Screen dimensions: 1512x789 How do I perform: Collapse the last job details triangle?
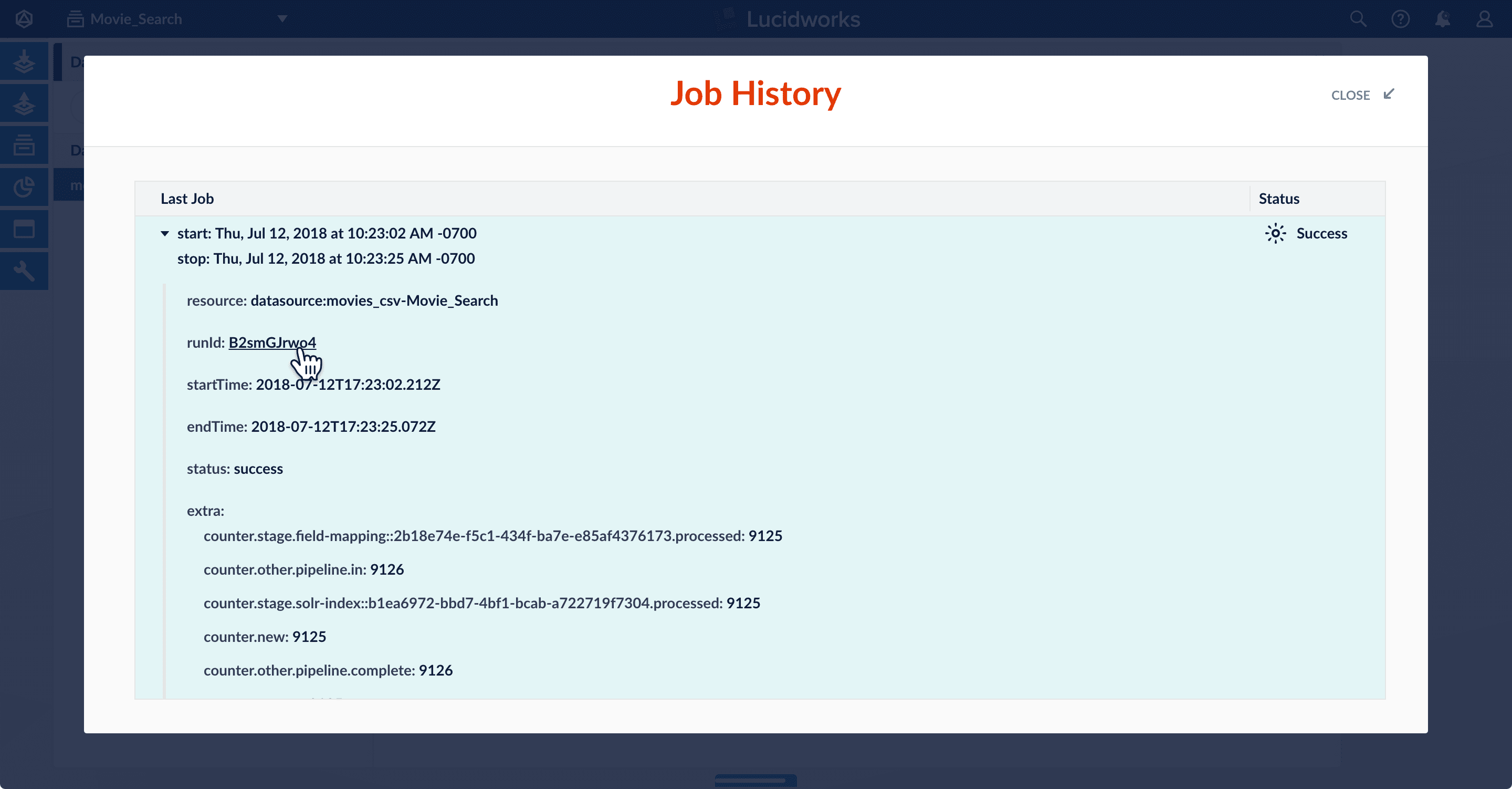point(165,234)
